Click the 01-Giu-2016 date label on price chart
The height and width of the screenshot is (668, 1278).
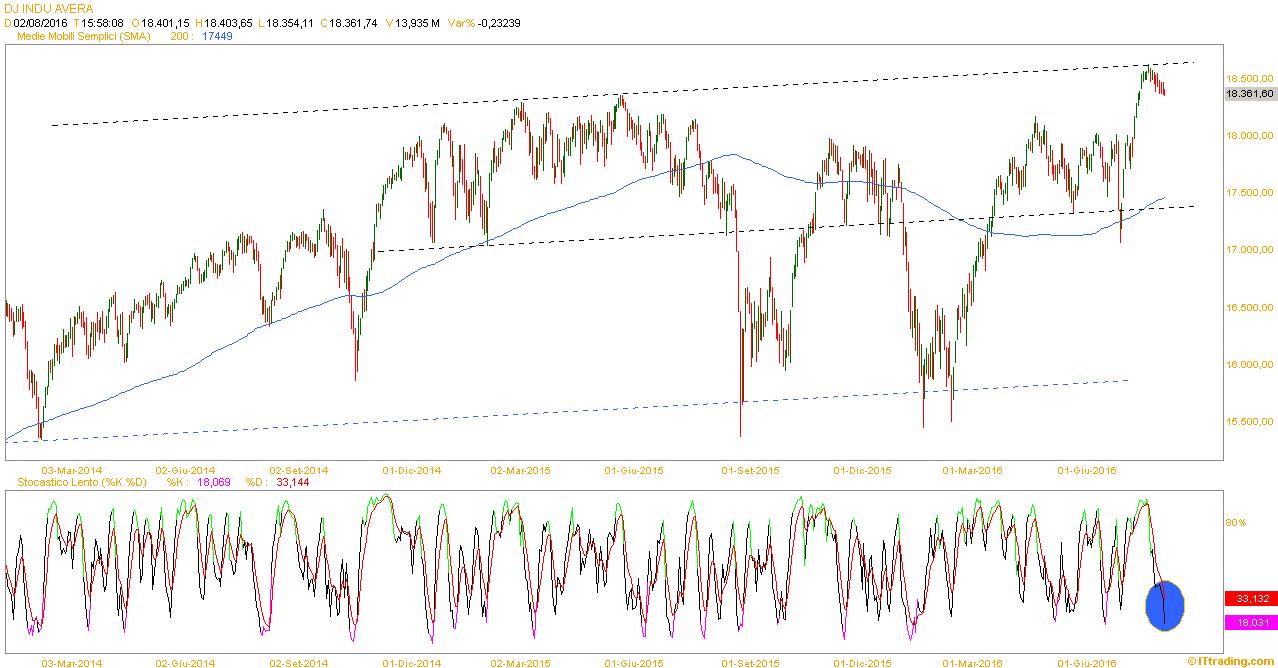[1087, 470]
